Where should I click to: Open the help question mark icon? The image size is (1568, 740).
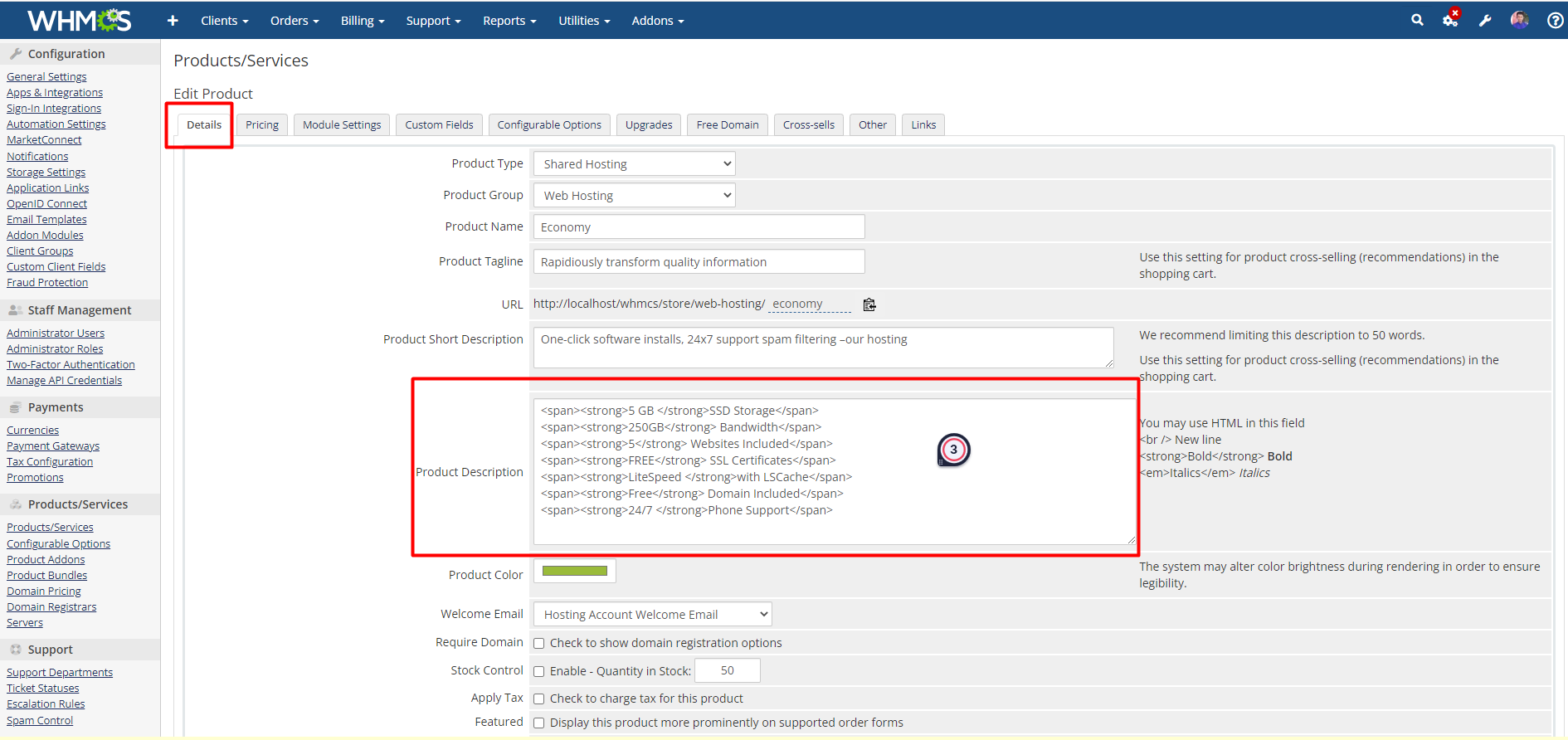[x=1555, y=21]
